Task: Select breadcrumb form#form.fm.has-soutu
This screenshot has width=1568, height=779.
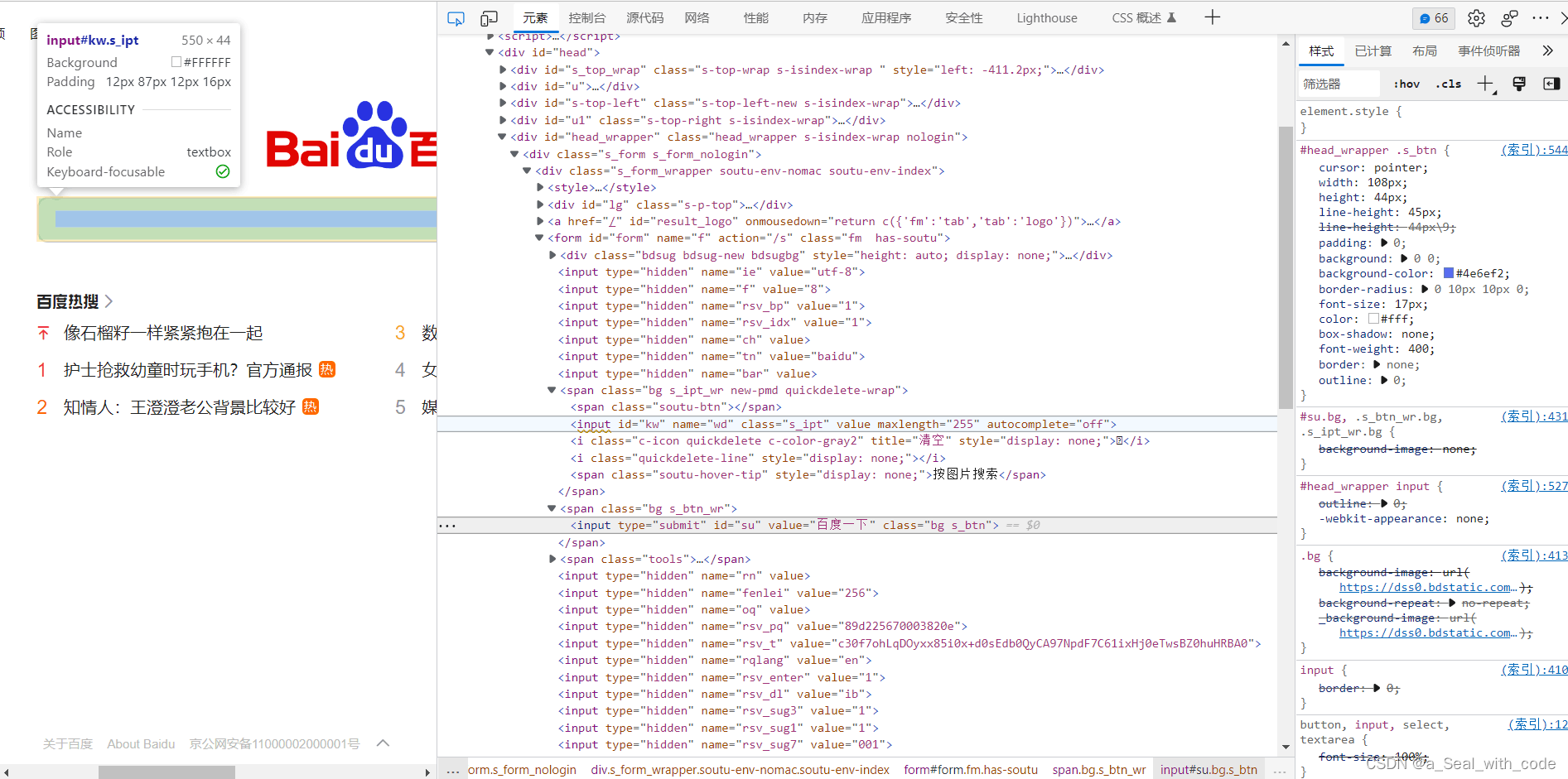Action: tap(971, 770)
